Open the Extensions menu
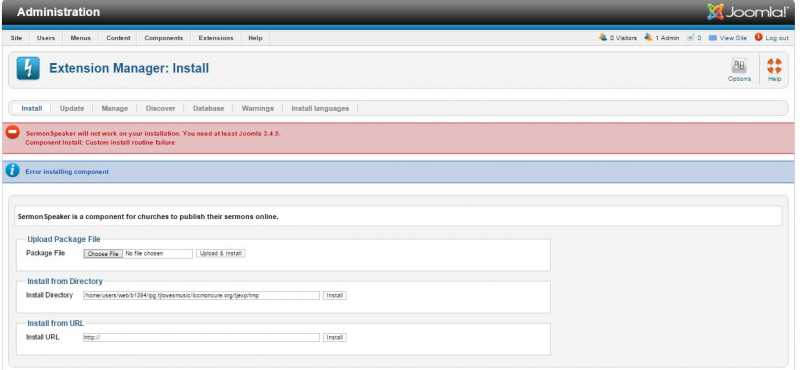800x370 pixels. click(x=216, y=38)
